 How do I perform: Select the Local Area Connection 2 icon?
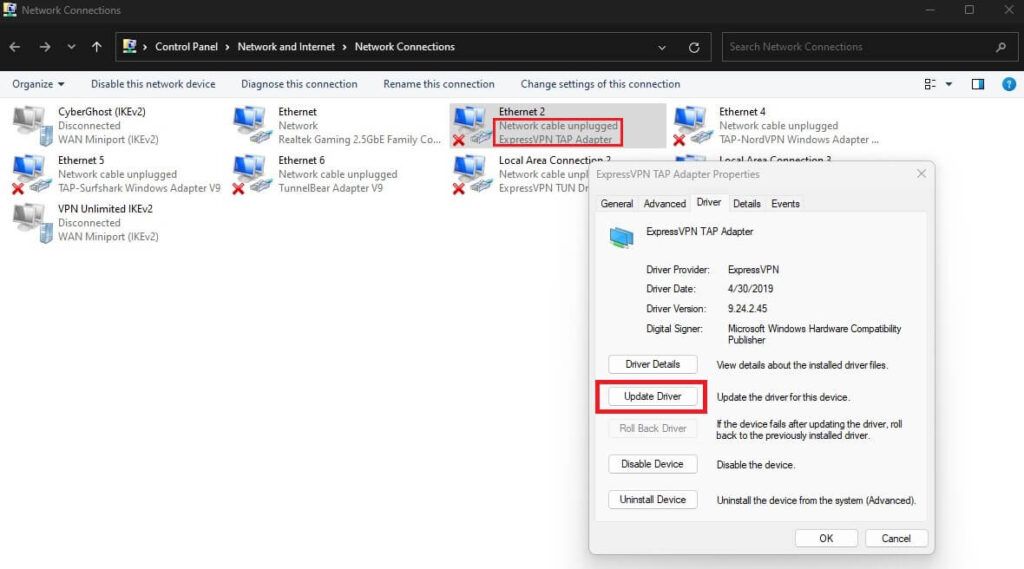(x=472, y=174)
